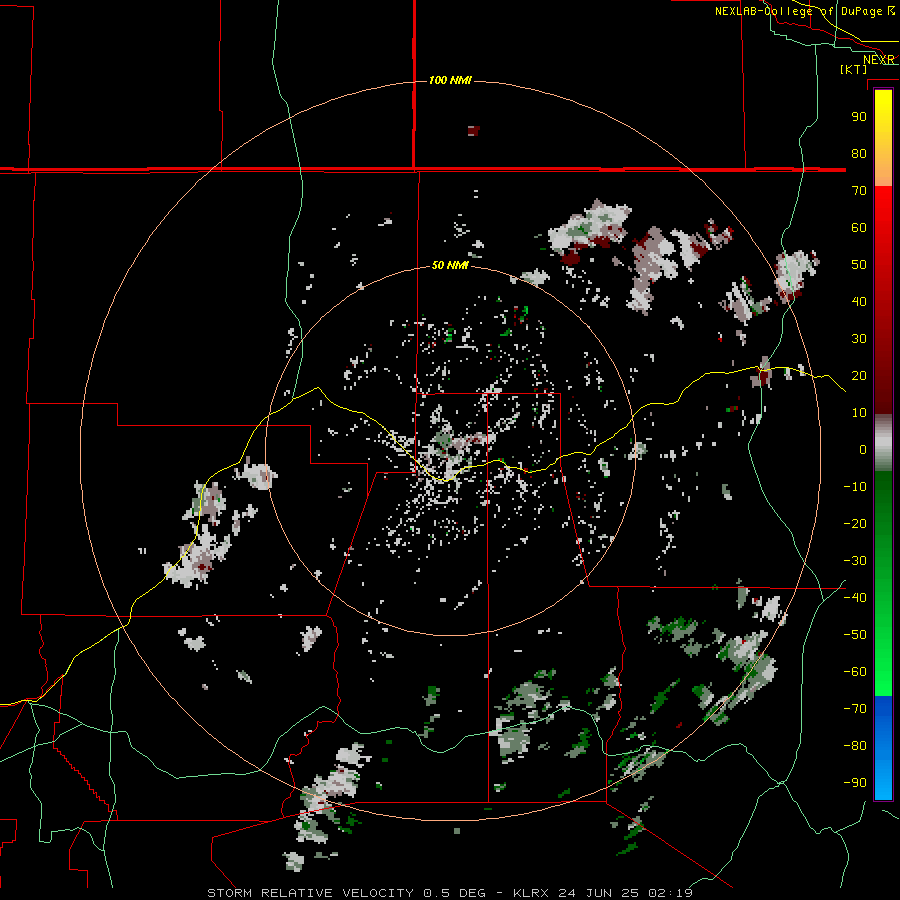Click the '100 NMI' range ring label
This screenshot has height=900, width=900.
coord(450,80)
